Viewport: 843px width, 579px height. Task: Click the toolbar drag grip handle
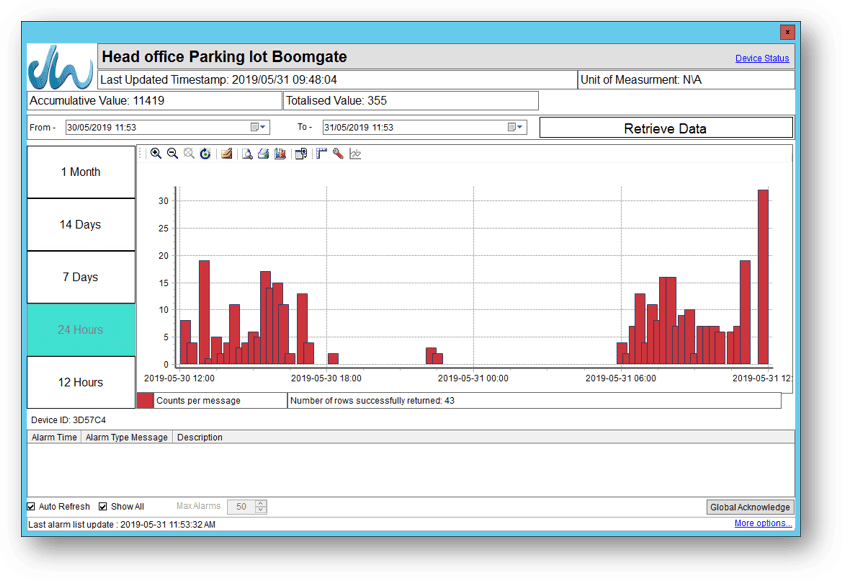[x=141, y=154]
